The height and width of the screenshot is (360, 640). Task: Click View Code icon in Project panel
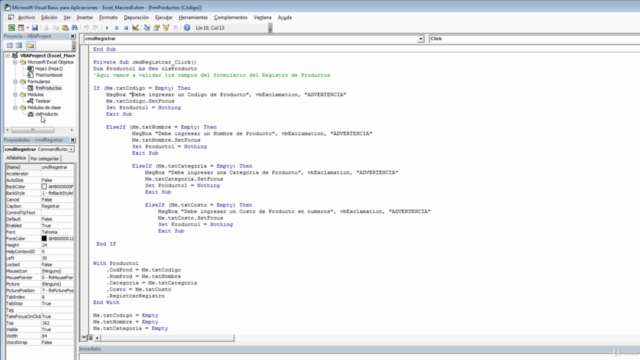(10, 45)
